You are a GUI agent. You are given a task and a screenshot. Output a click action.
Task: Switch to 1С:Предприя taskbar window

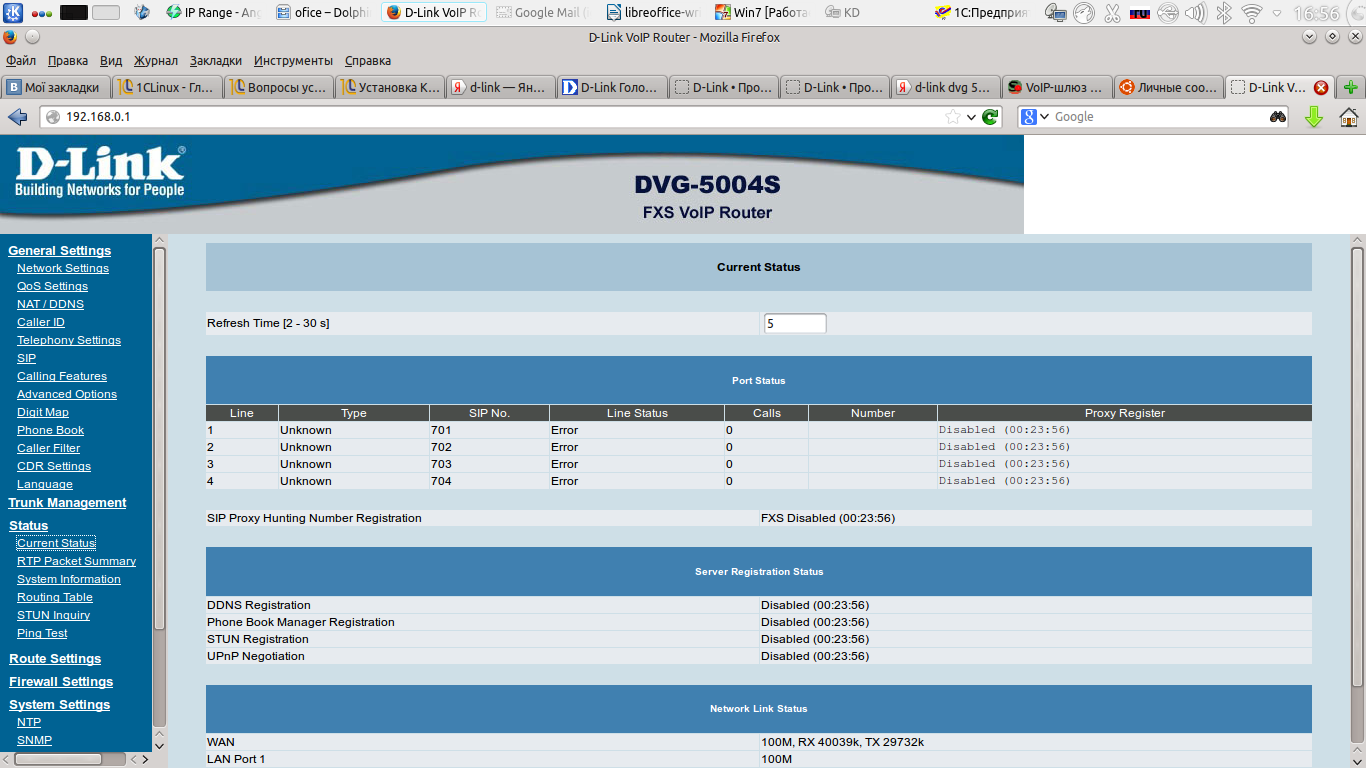point(983,13)
